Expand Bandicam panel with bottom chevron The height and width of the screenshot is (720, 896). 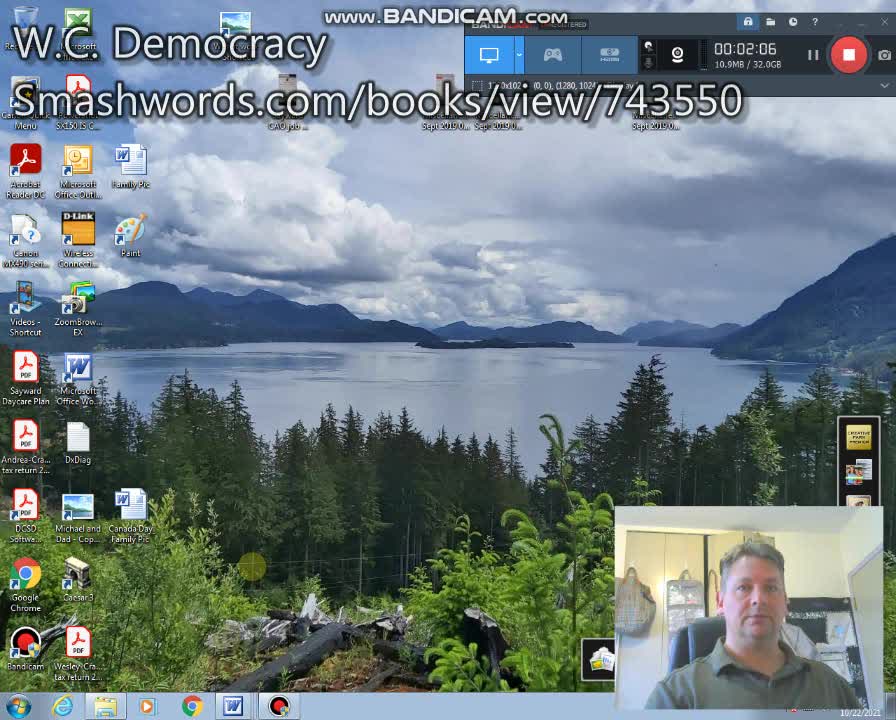point(884,86)
